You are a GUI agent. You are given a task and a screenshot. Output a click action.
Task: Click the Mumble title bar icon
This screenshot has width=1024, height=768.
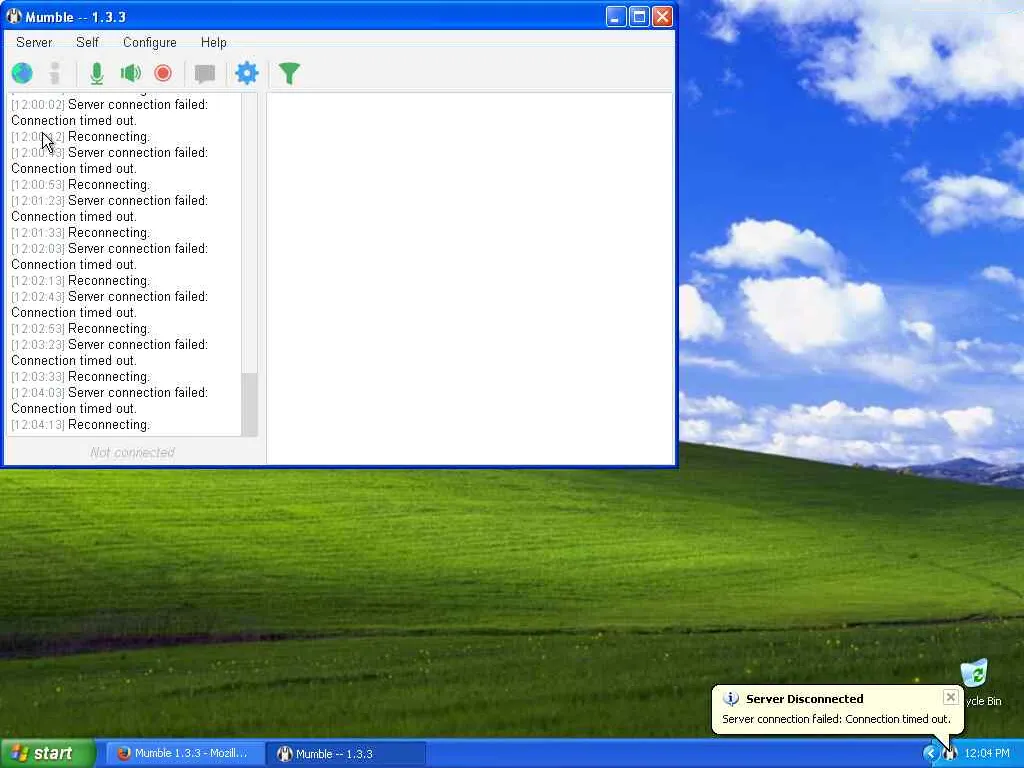pyautogui.click(x=14, y=16)
